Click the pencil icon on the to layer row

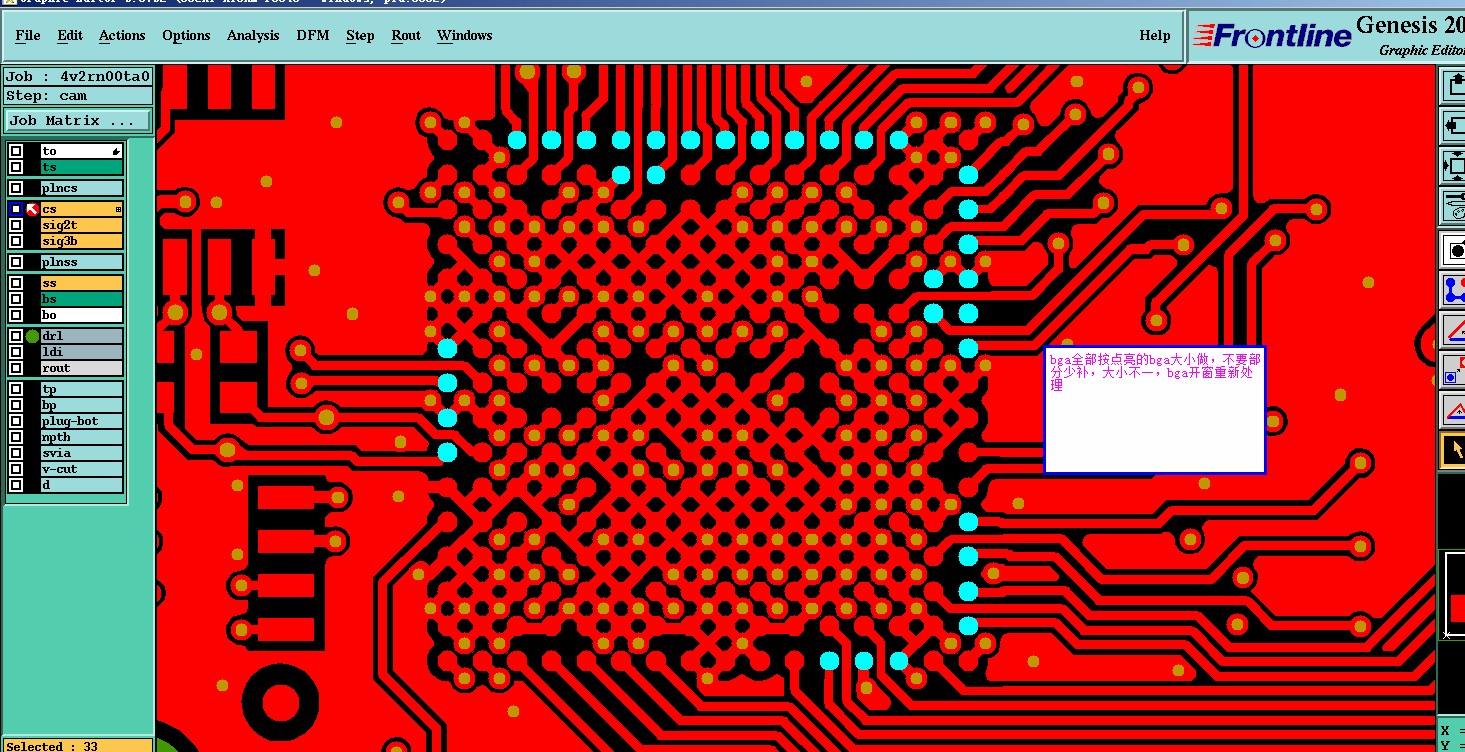[116, 152]
